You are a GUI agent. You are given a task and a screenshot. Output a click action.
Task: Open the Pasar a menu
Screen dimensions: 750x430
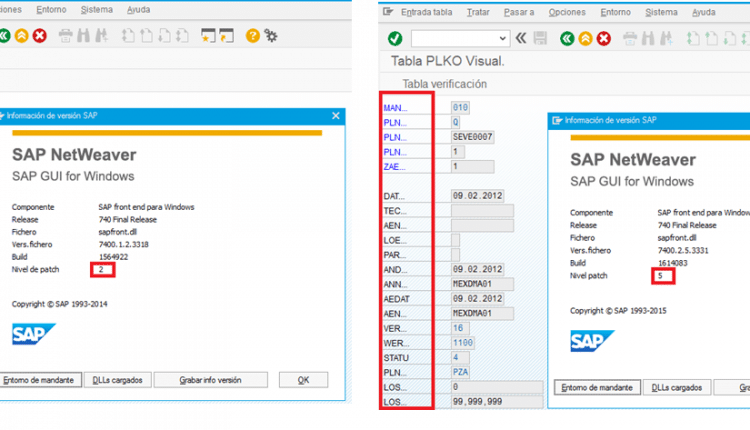519,12
